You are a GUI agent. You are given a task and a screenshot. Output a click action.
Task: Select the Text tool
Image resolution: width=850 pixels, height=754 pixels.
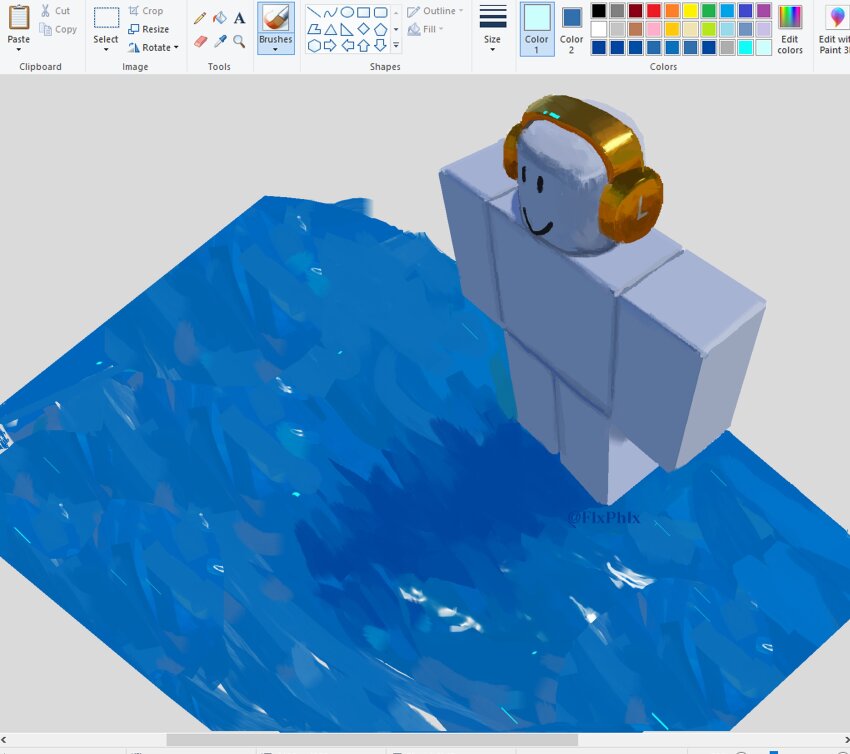[x=239, y=17]
